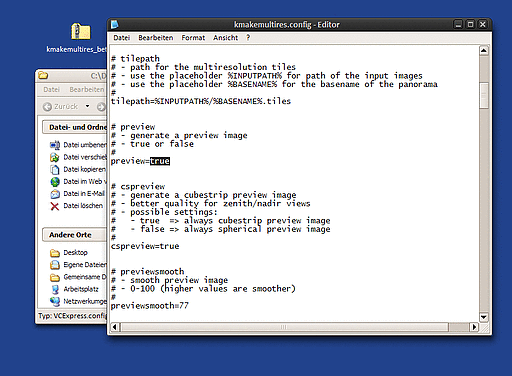Click Datei verschieben link
512x376 pixels.
coord(85,157)
